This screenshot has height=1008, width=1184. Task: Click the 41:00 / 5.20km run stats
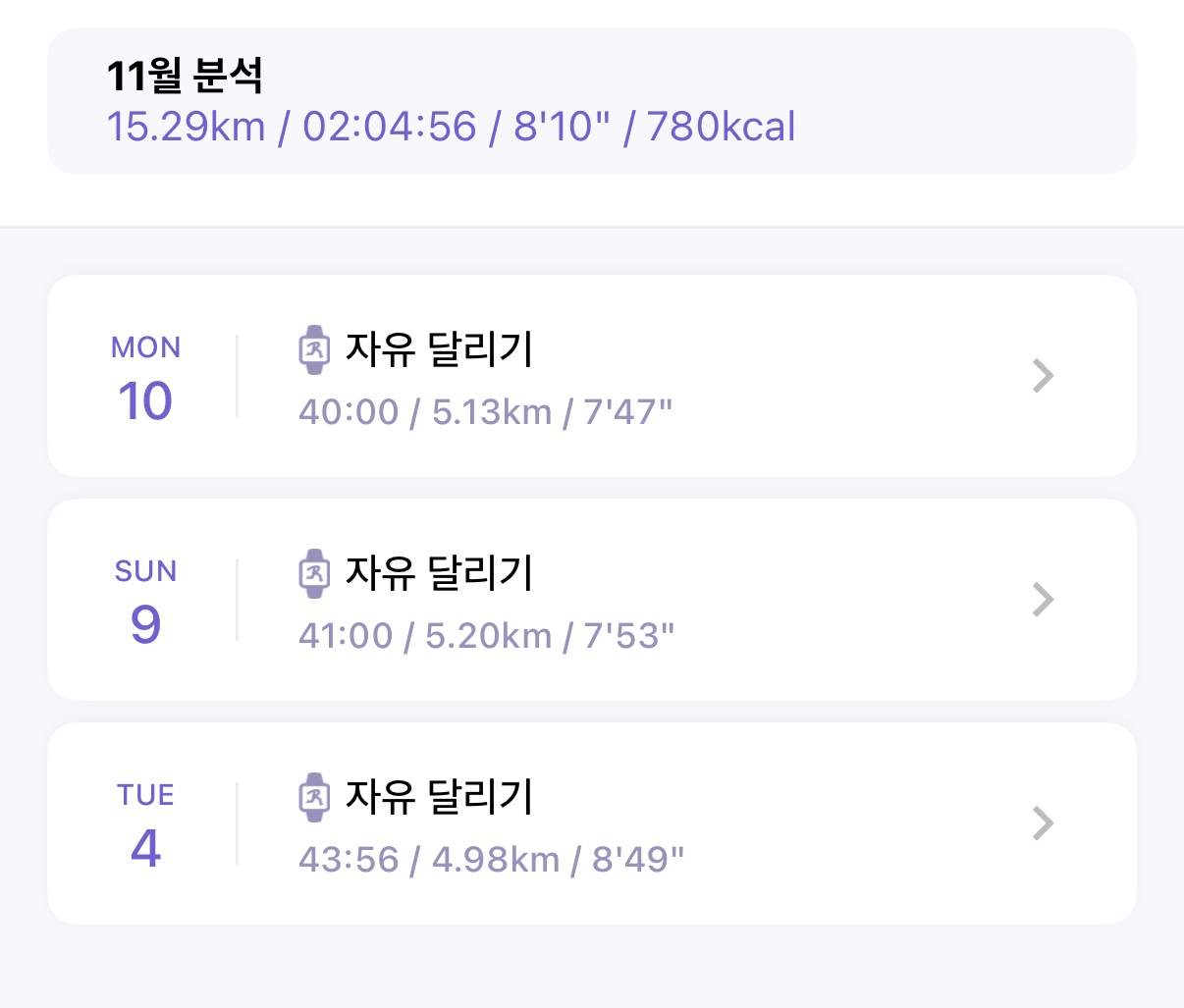[486, 636]
